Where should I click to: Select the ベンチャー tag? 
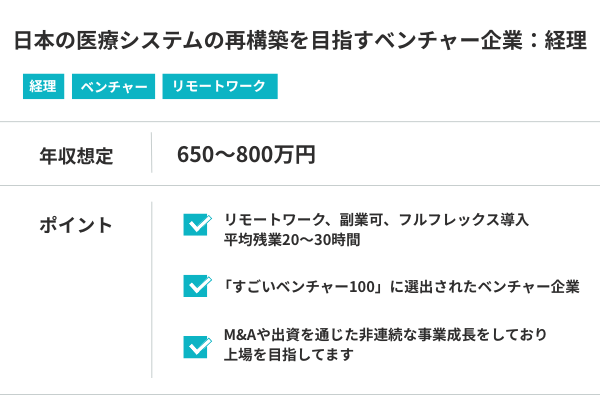point(112,87)
